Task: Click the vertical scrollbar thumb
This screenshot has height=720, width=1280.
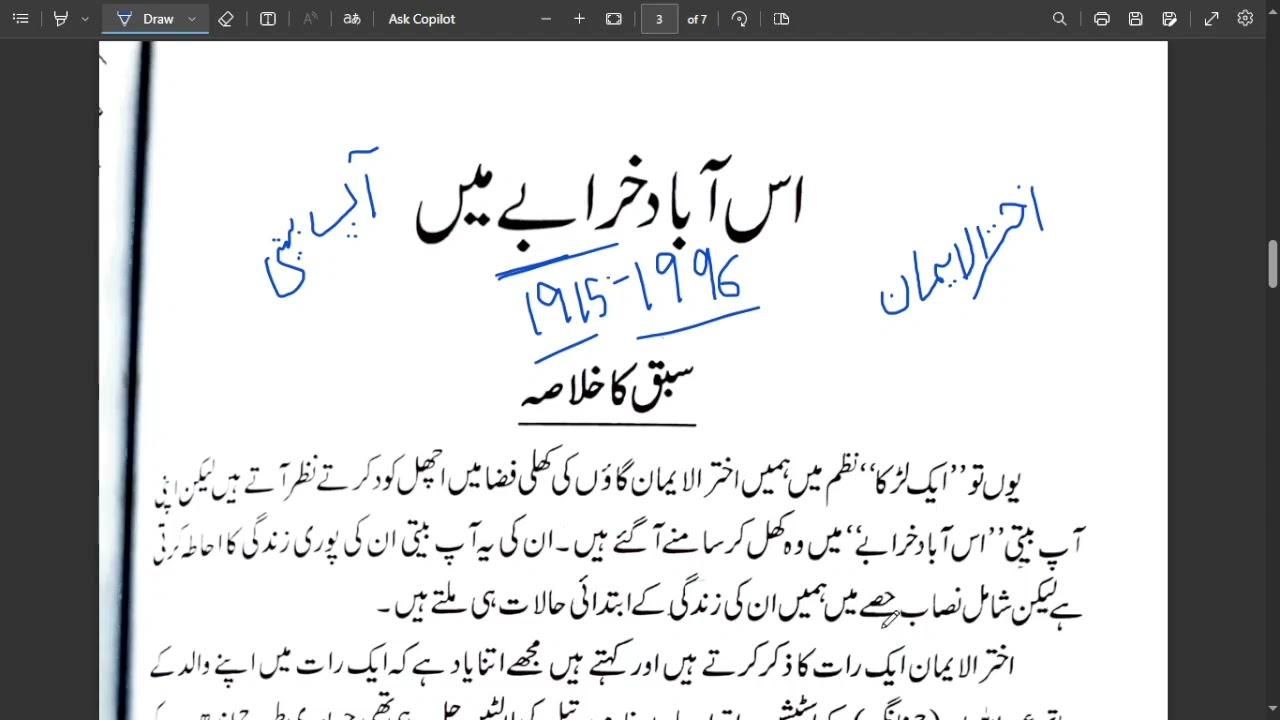Action: [x=1273, y=263]
